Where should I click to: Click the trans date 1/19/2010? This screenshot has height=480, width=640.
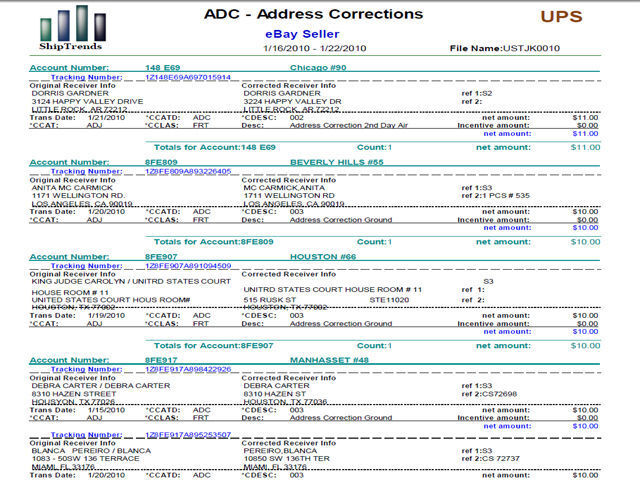(x=106, y=316)
